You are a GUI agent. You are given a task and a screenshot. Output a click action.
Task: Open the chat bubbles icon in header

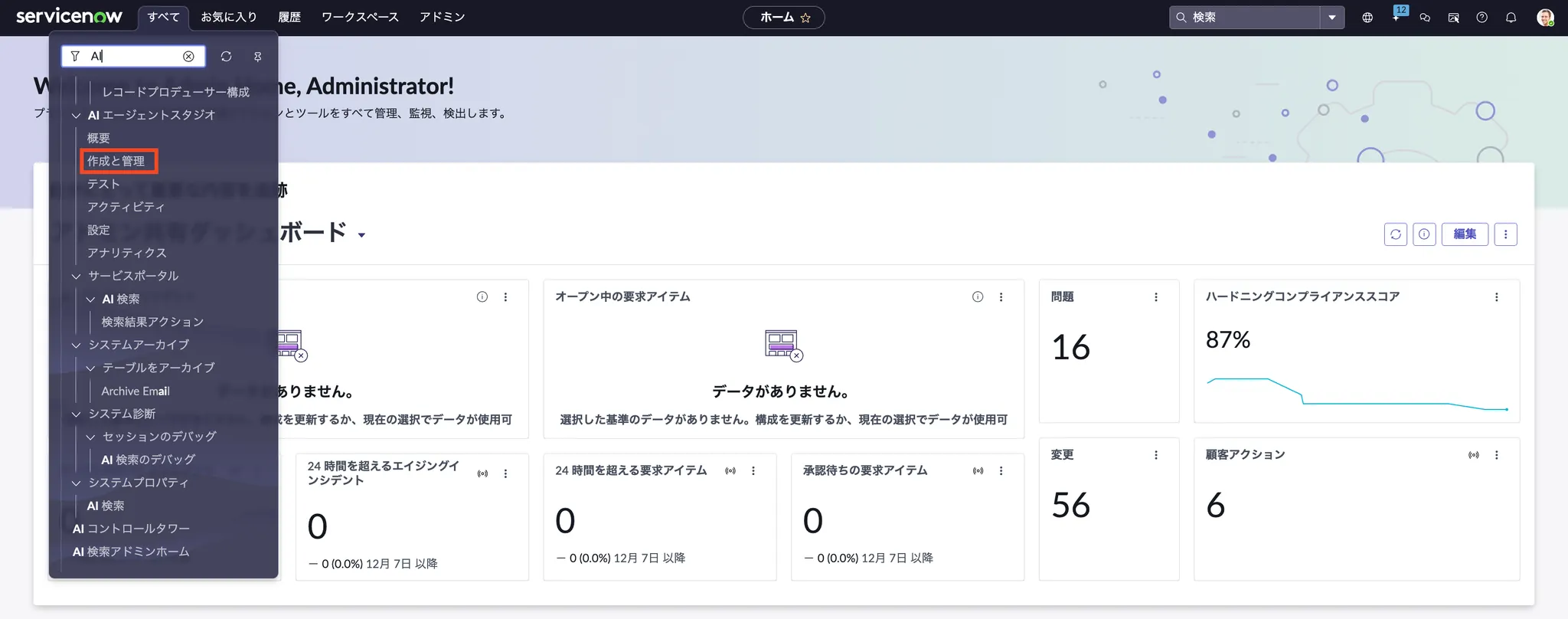click(x=1425, y=17)
